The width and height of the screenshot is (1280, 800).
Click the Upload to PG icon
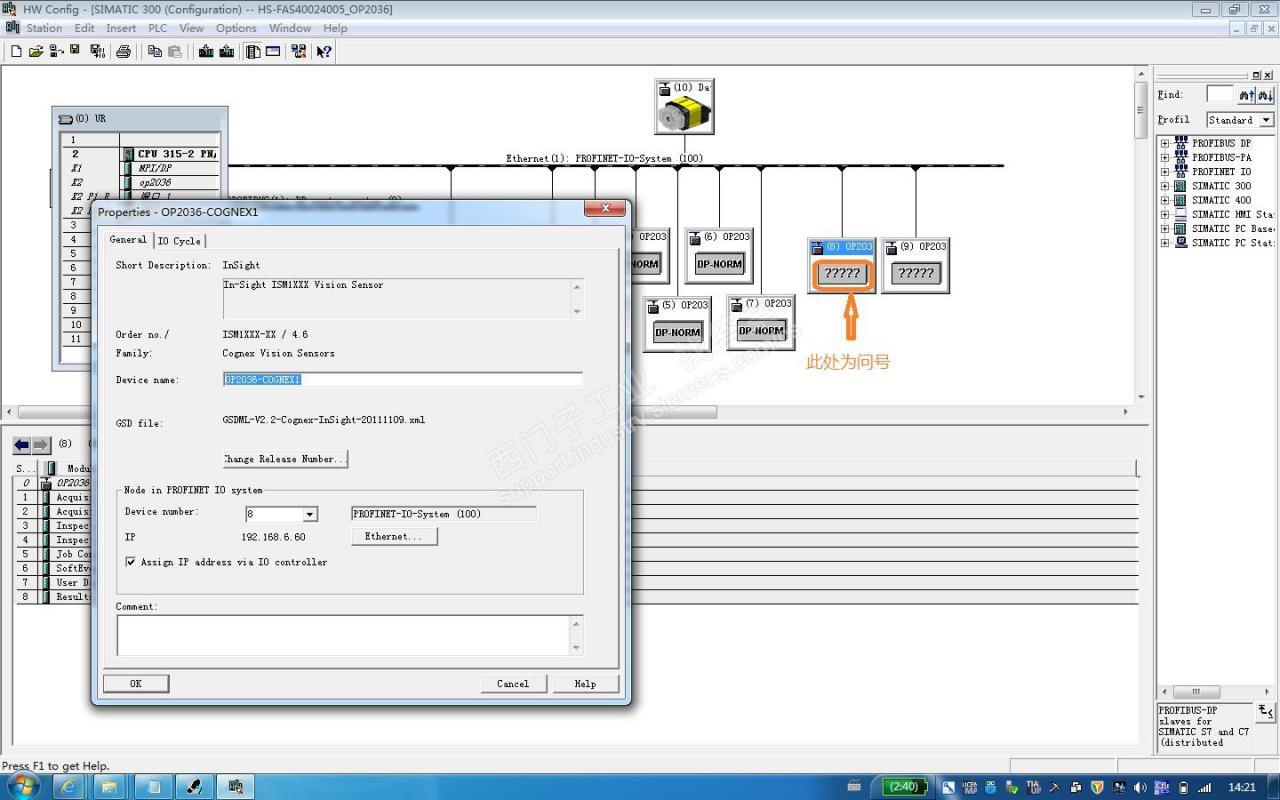pyautogui.click(x=226, y=51)
